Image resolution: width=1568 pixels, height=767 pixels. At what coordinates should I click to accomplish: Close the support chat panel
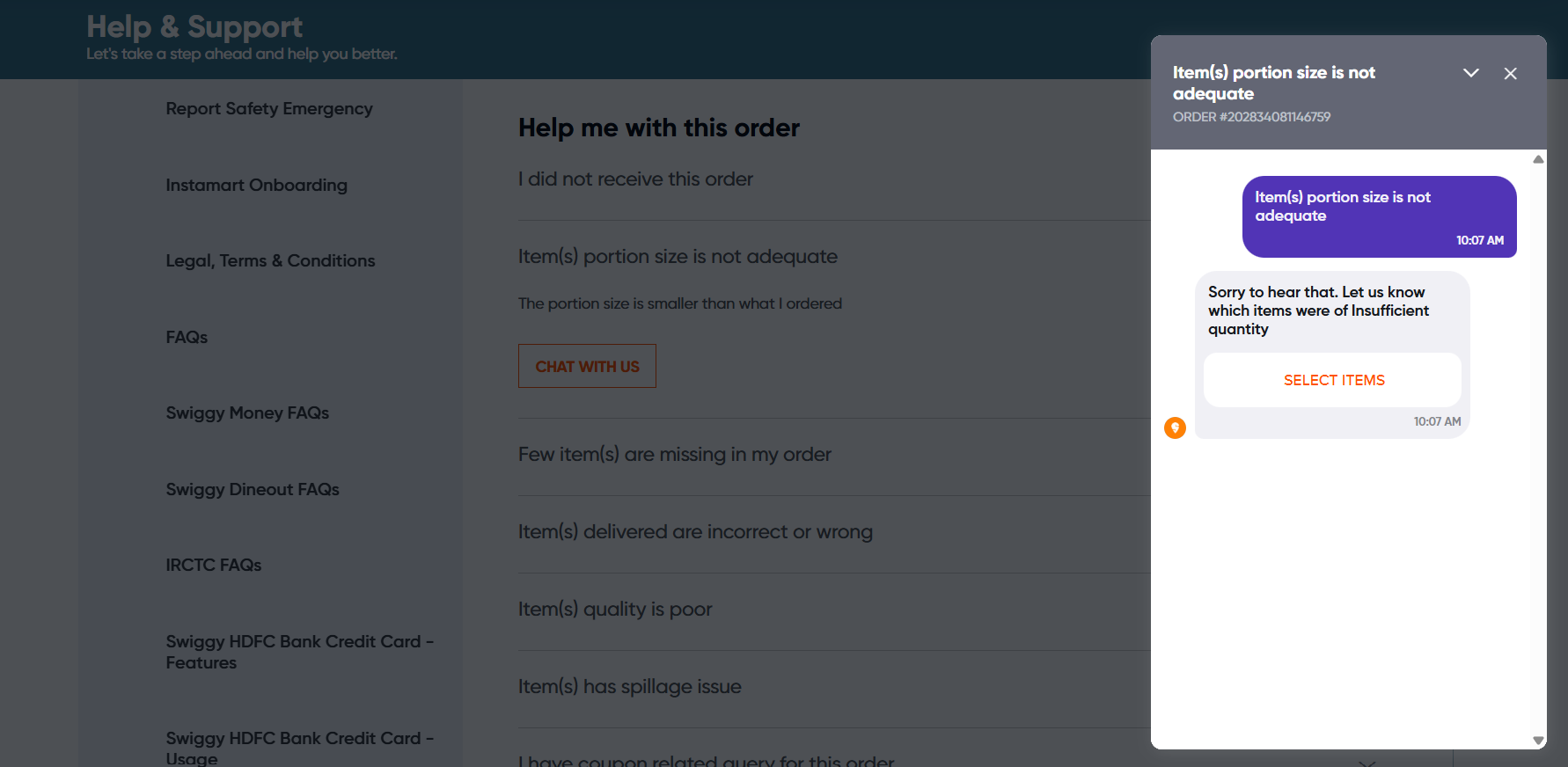(1510, 74)
